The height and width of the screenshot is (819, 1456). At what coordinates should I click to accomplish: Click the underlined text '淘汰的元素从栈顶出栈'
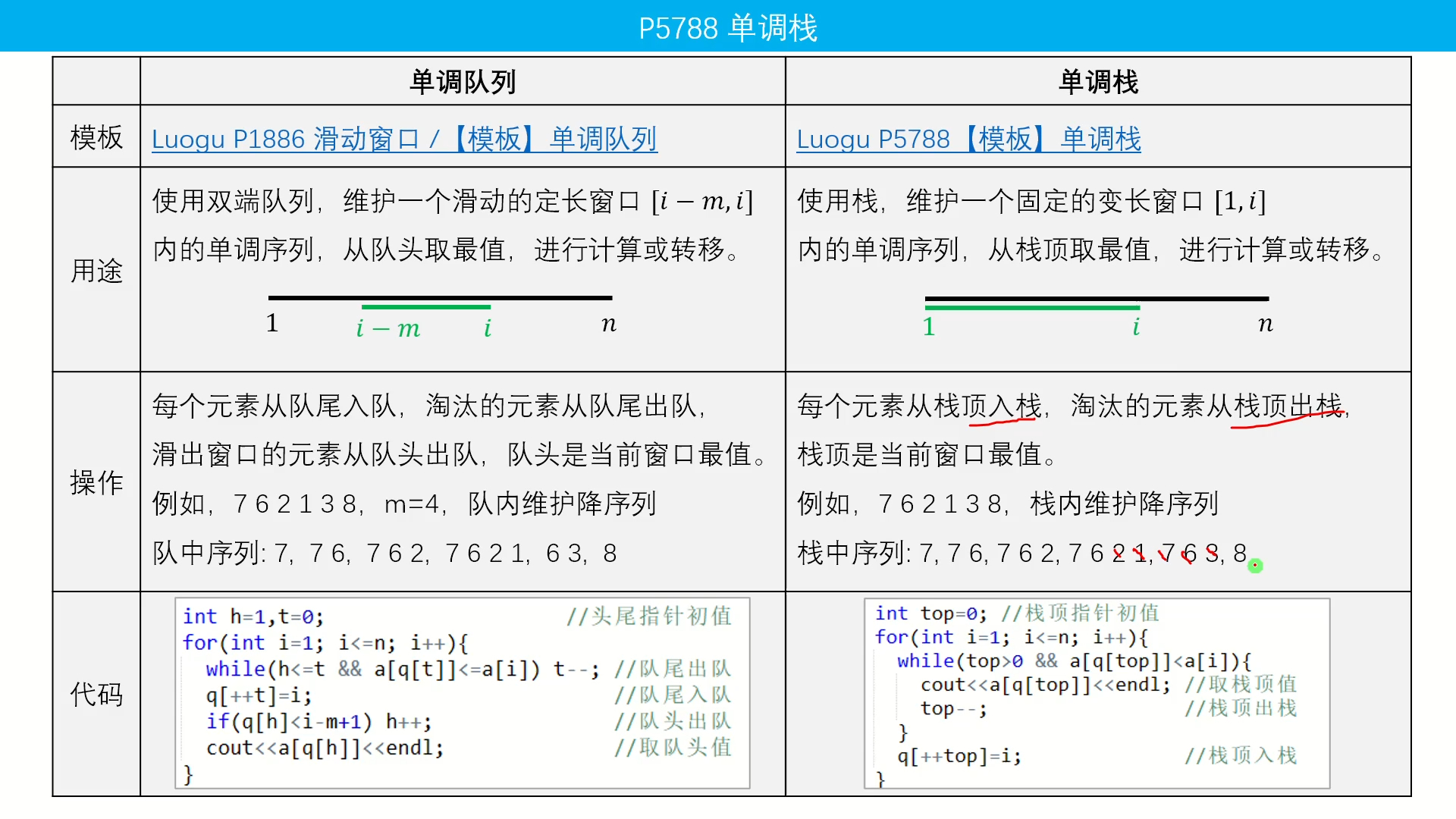1207,406
